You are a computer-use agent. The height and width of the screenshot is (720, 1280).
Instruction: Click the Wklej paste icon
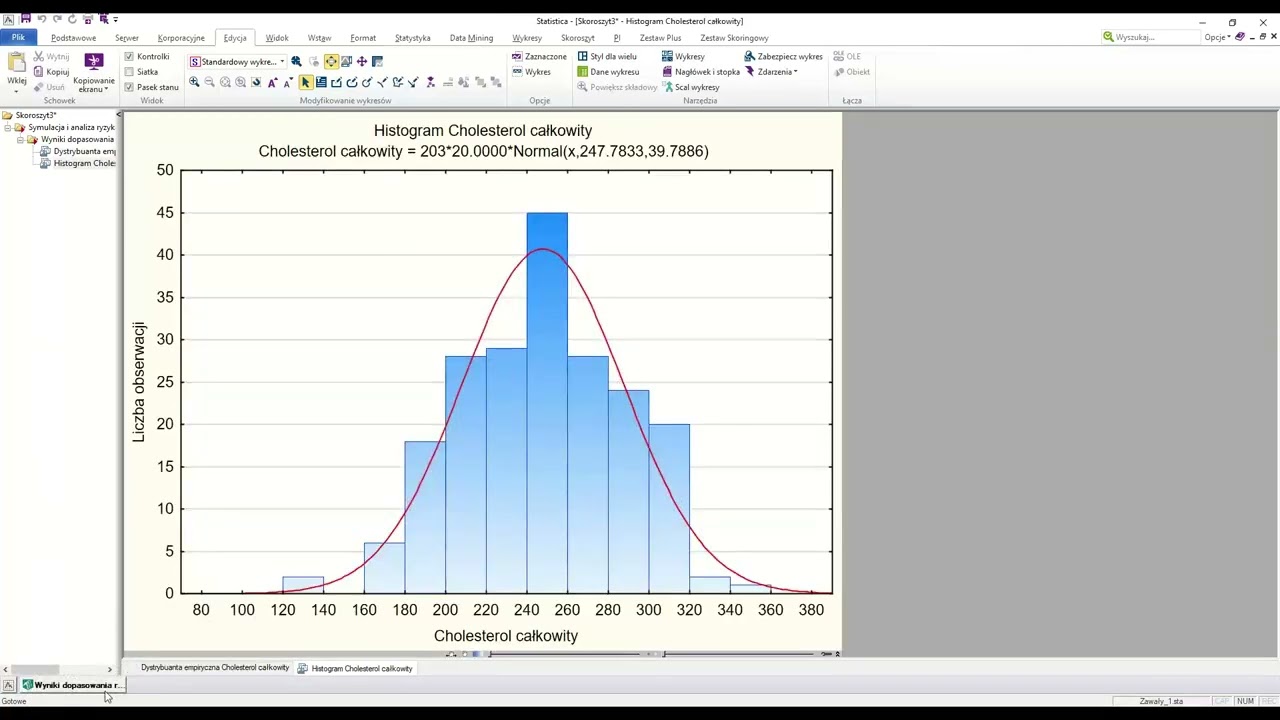tap(16, 63)
